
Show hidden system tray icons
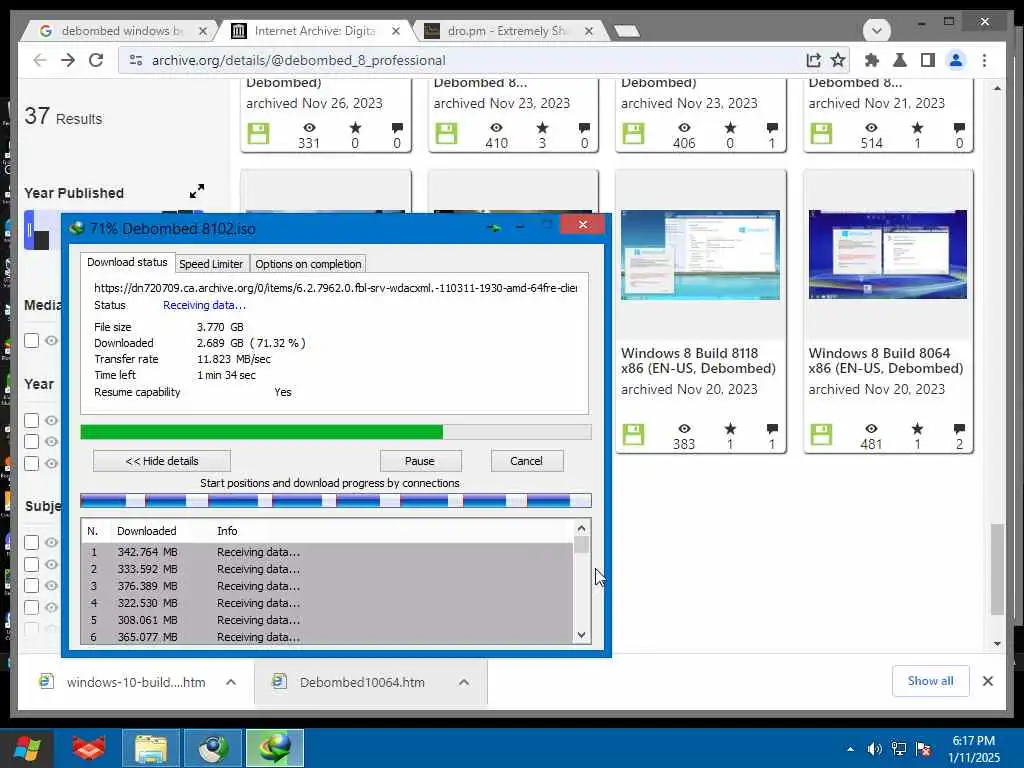[850, 749]
